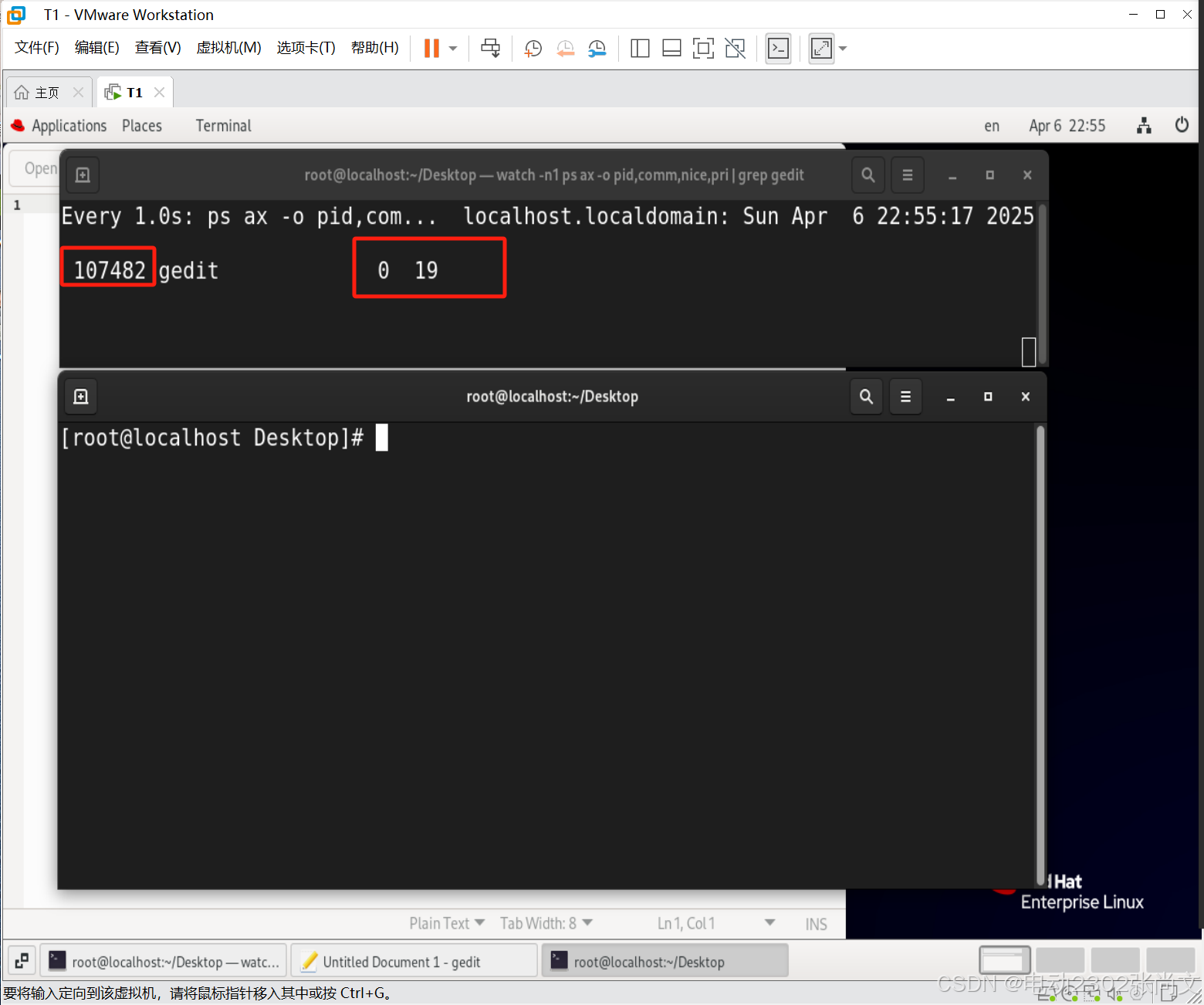Maximize the root@localhost Desktop terminal
Image resolution: width=1204 pixels, height=1005 pixels.
point(988,397)
